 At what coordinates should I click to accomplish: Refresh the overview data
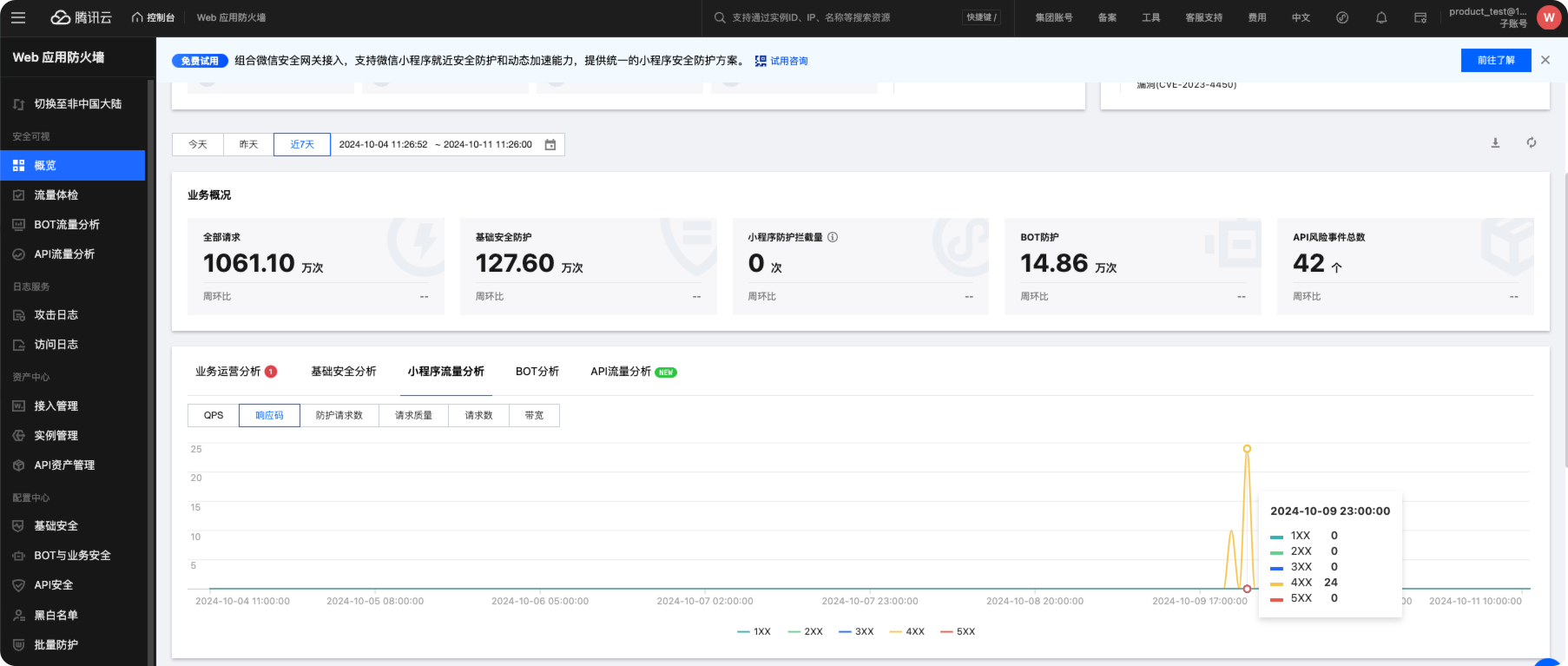point(1532,142)
